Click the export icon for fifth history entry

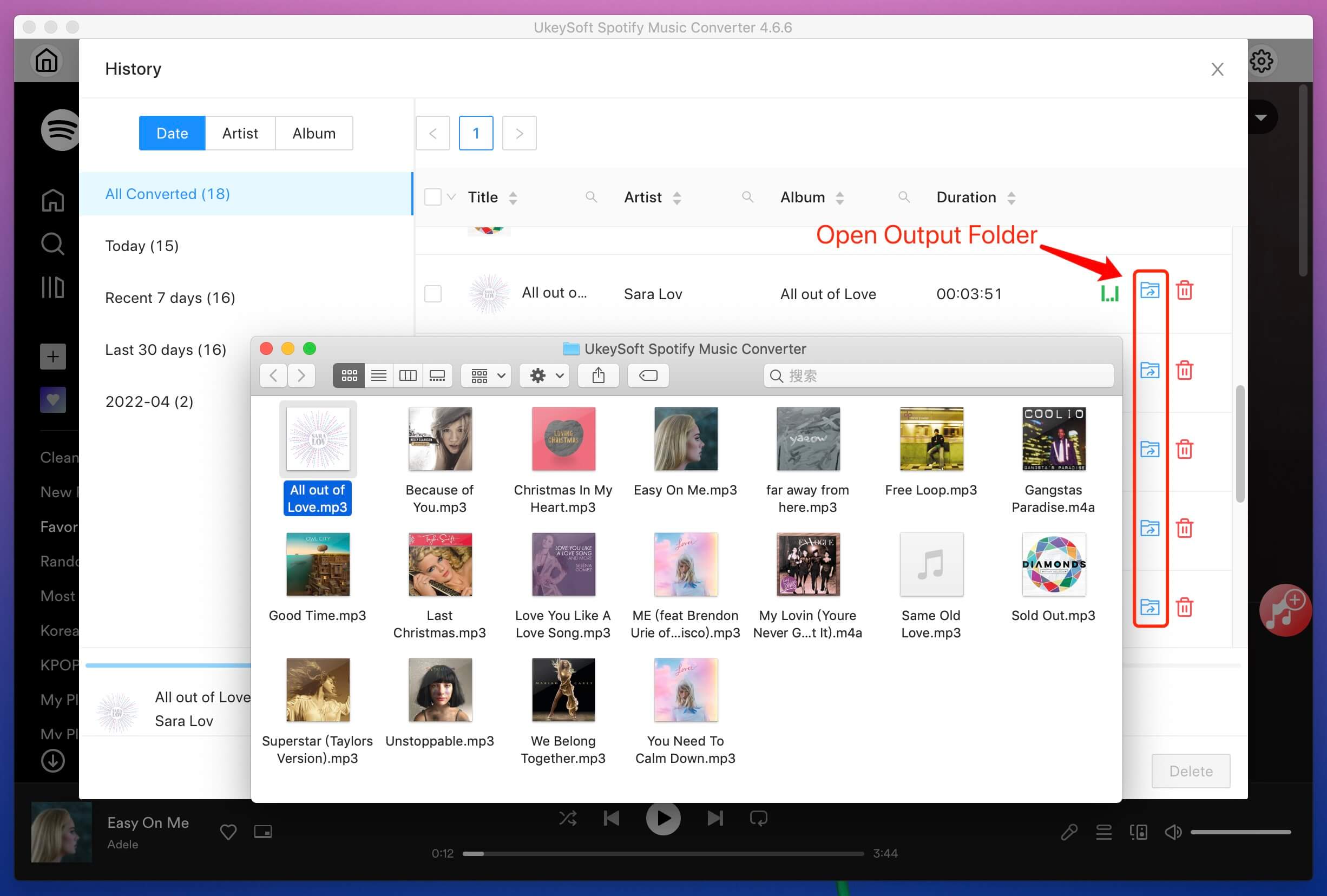1147,607
